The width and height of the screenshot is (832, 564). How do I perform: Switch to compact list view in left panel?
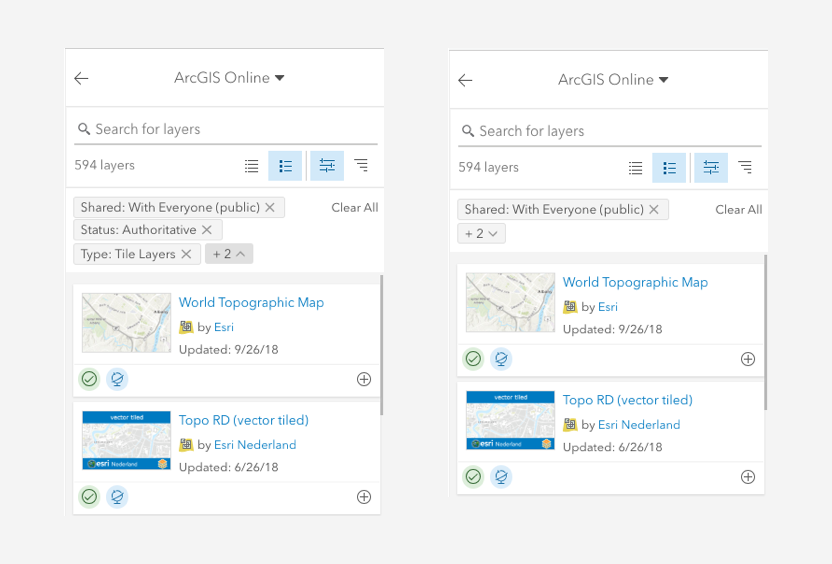tap(252, 166)
